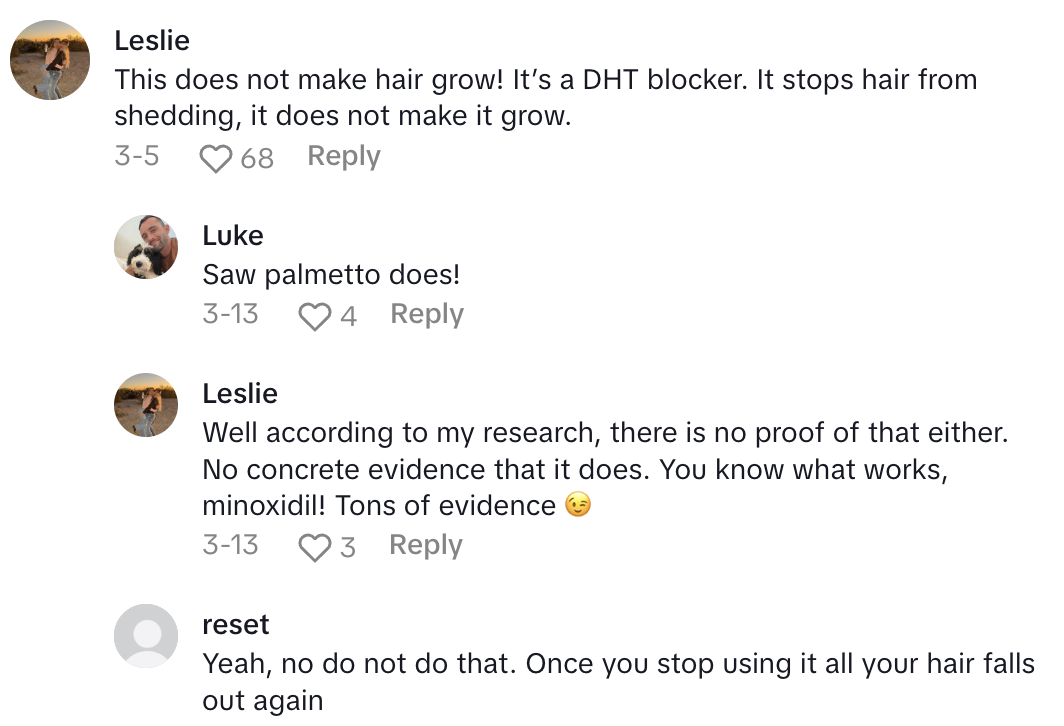Expand replies under Leslie's top comment
The height and width of the screenshot is (726, 1064).
342,156
